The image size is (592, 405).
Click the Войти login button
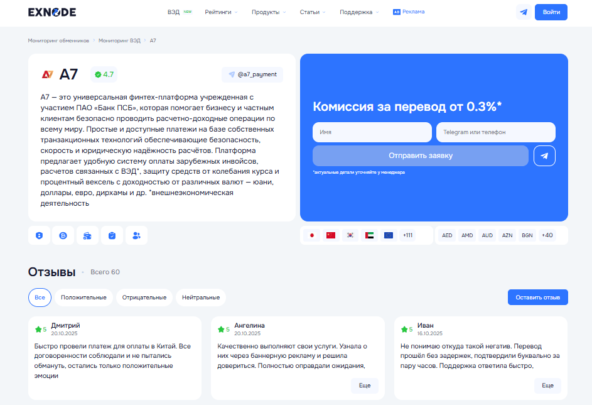[551, 12]
